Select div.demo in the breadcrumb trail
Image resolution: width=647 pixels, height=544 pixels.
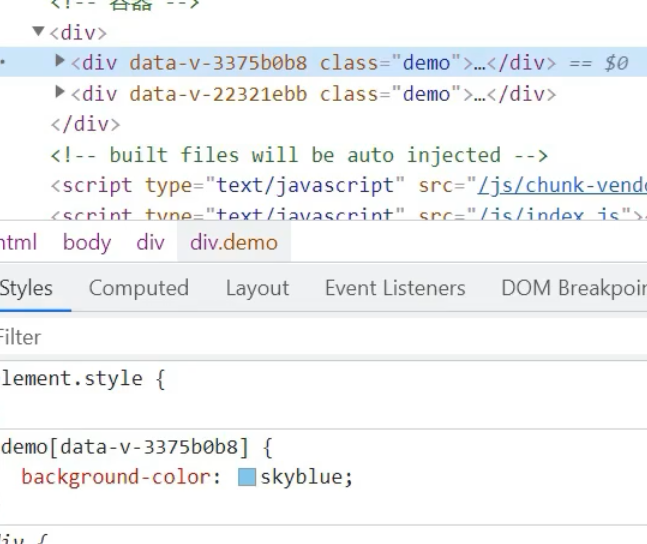[234, 242]
